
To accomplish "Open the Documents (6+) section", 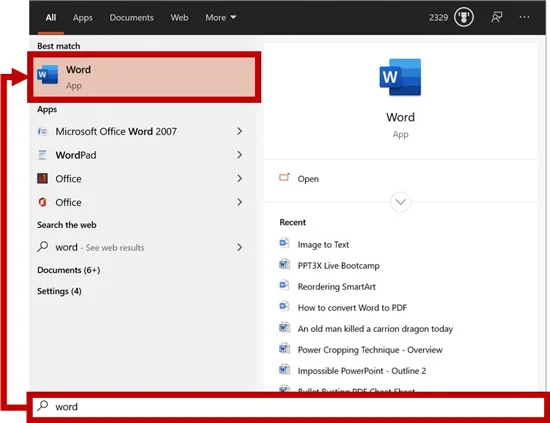I will [x=69, y=270].
